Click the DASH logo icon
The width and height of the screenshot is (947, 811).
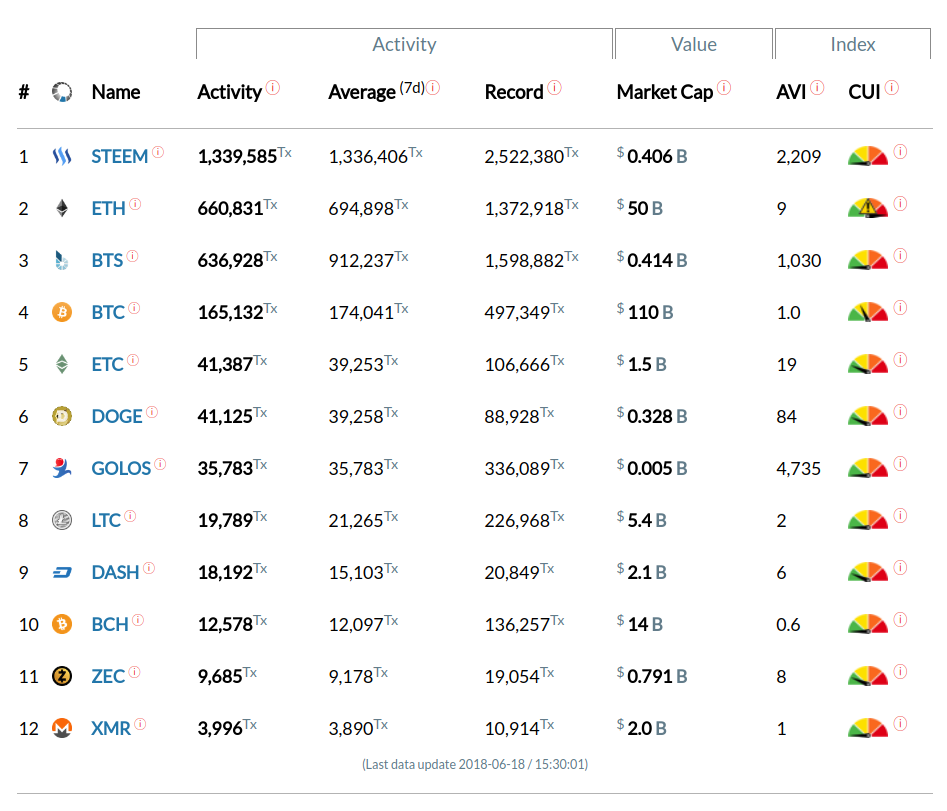coord(62,572)
